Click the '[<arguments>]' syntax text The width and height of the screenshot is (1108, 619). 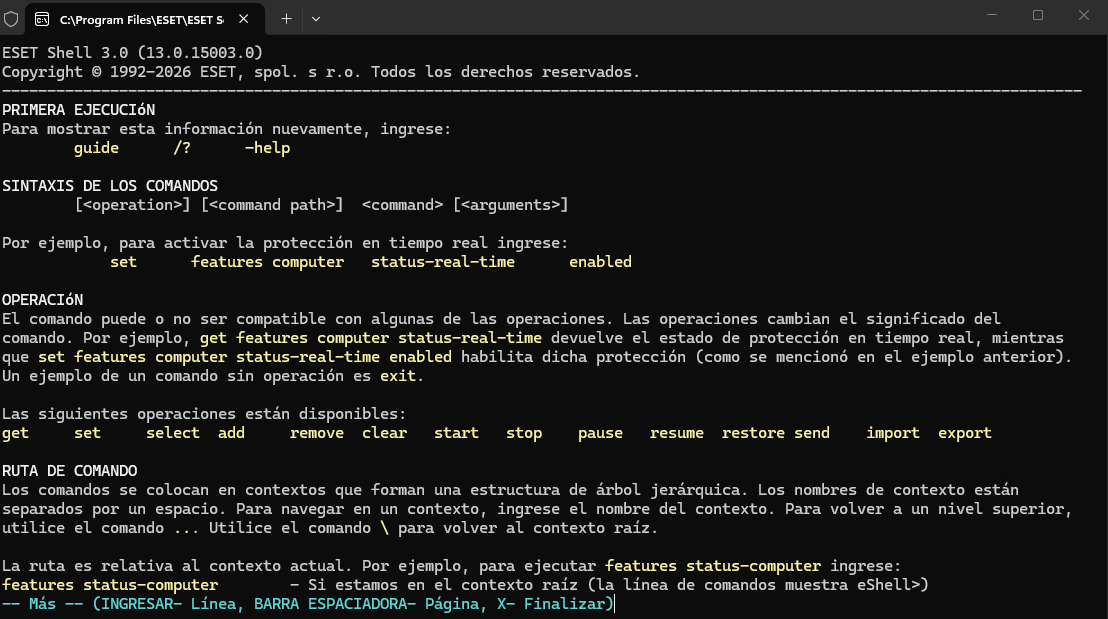pos(511,205)
